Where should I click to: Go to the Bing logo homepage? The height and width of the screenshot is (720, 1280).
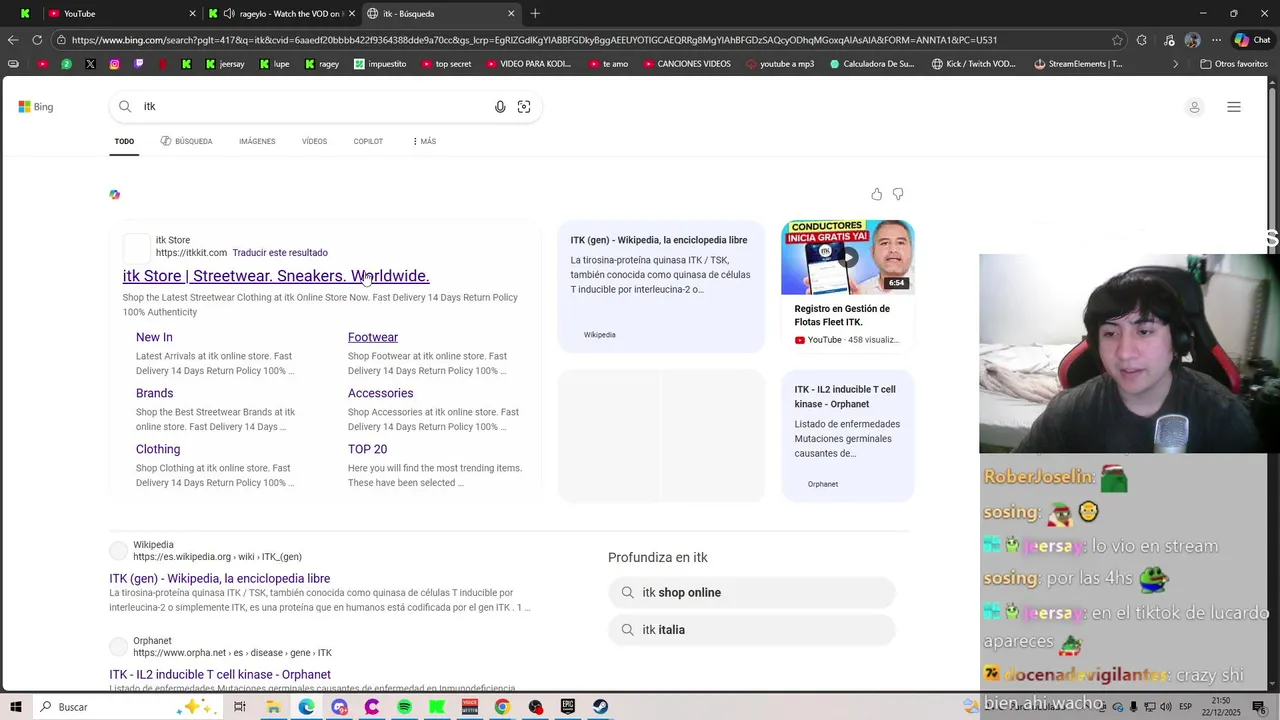(x=36, y=107)
